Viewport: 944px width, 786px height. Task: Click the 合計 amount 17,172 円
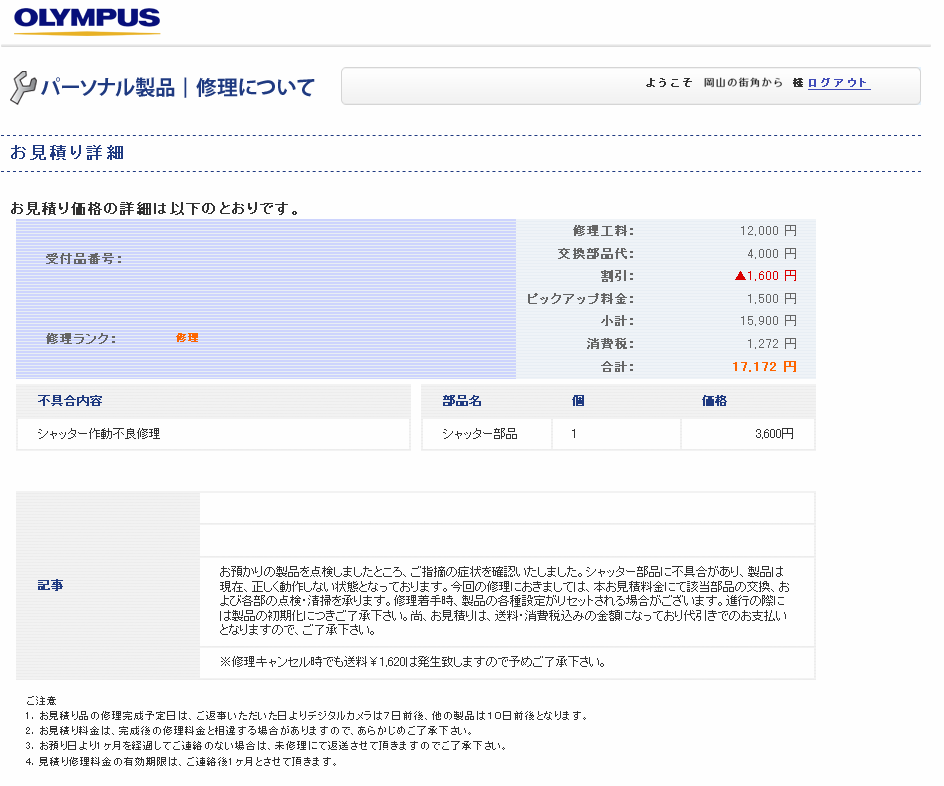coord(764,367)
